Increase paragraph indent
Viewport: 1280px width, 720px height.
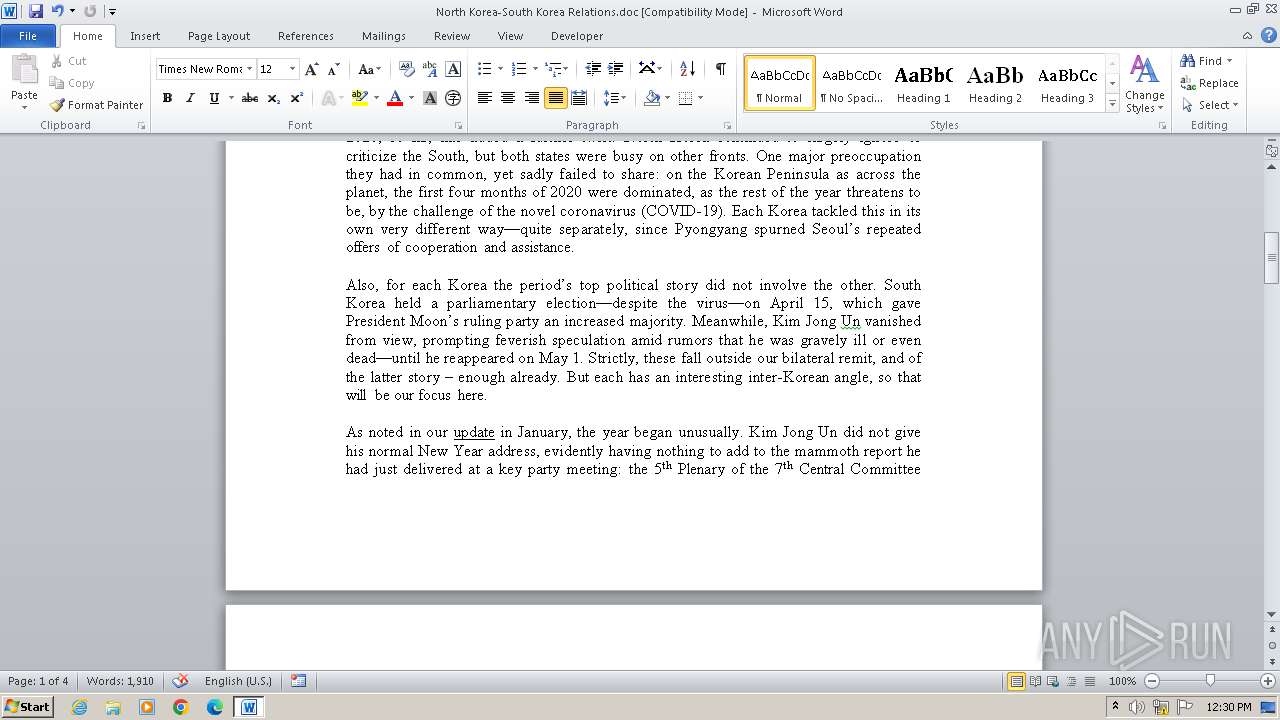coord(616,69)
